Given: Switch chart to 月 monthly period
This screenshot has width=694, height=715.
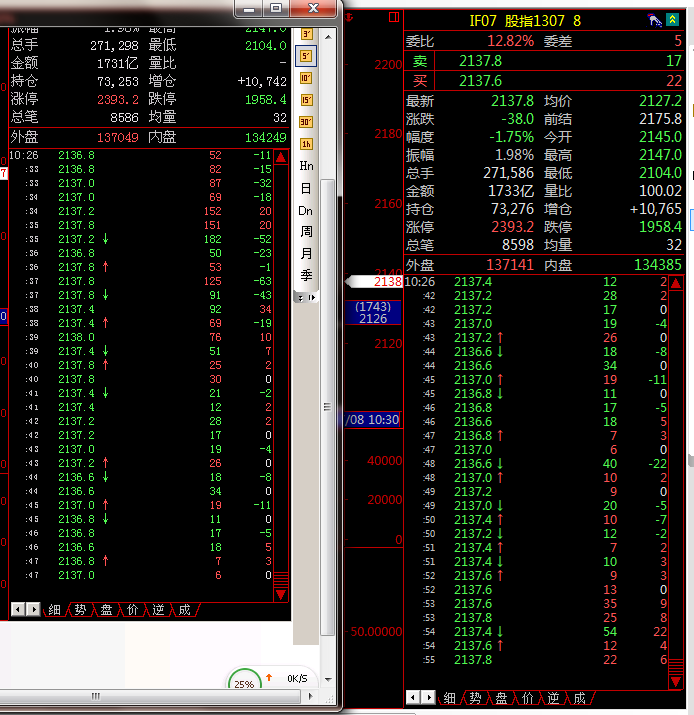Looking at the screenshot, I should tap(306, 254).
